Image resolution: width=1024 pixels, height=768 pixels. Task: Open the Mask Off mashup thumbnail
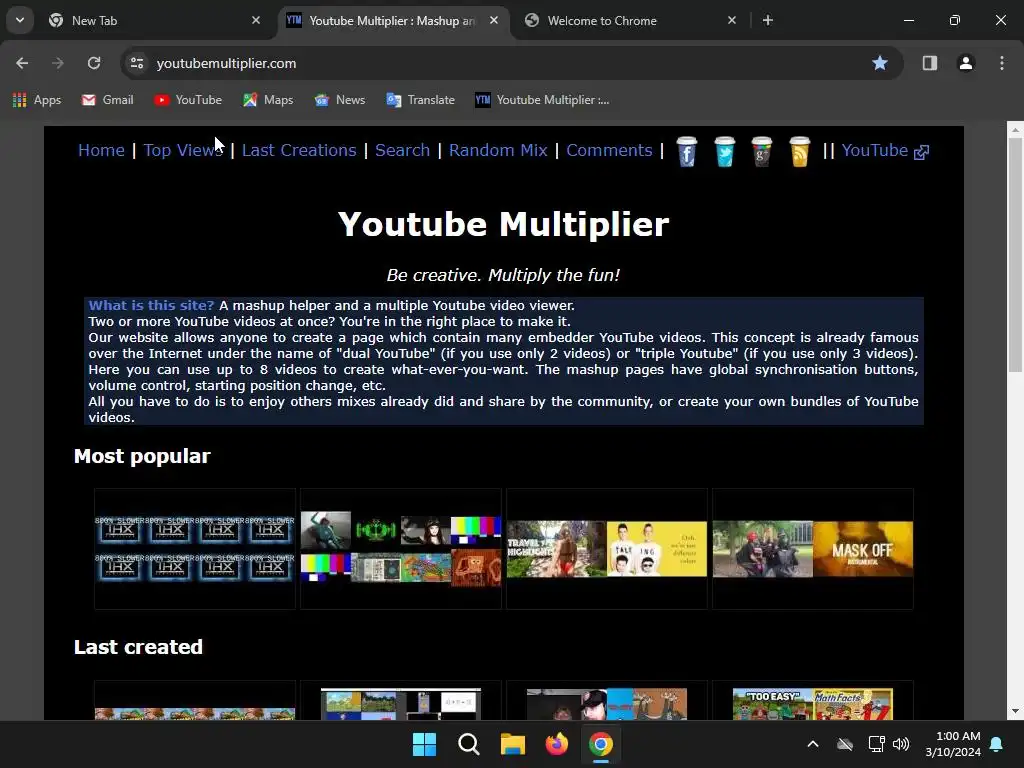(813, 549)
